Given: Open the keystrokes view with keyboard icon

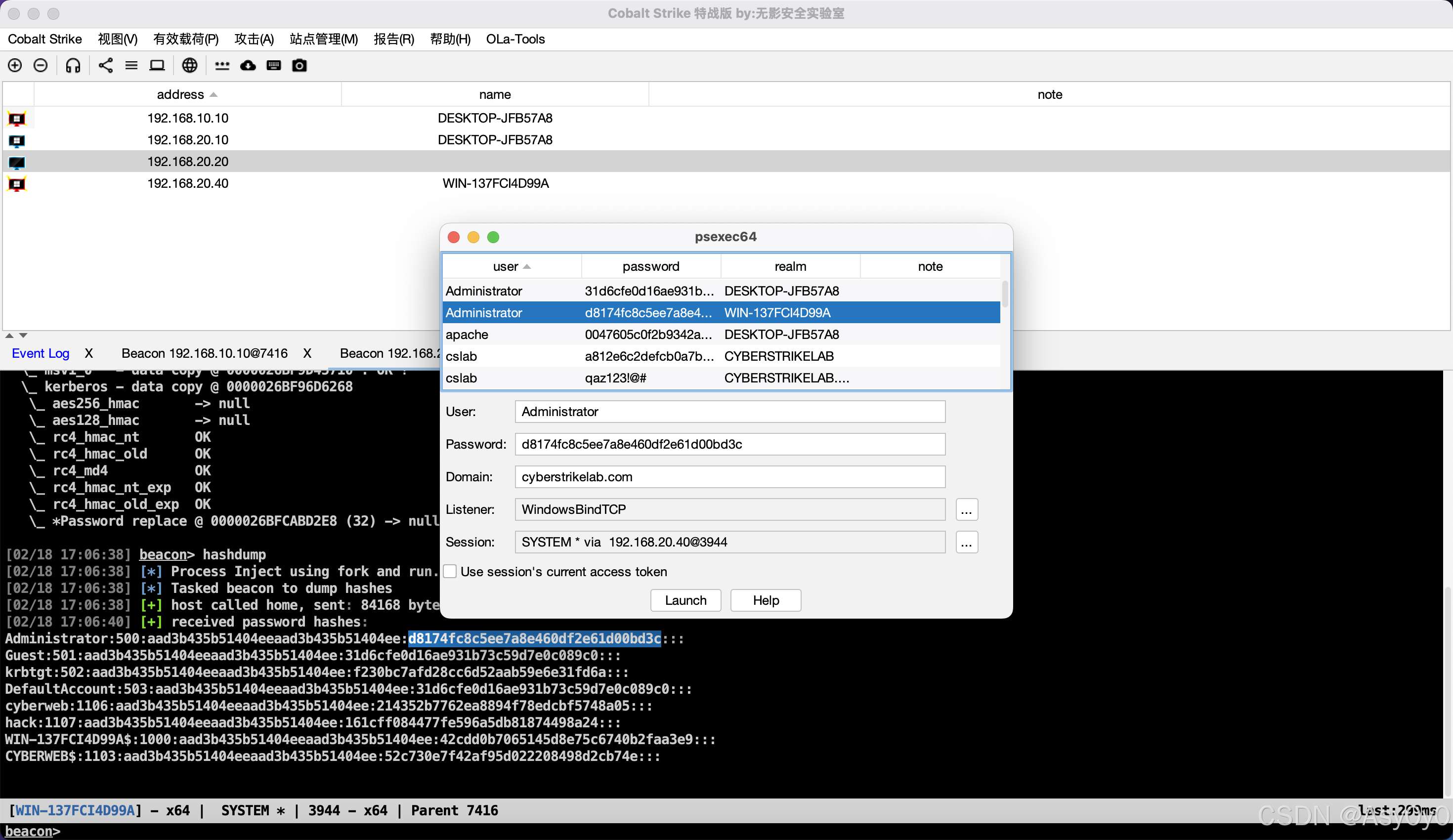Looking at the screenshot, I should (273, 65).
